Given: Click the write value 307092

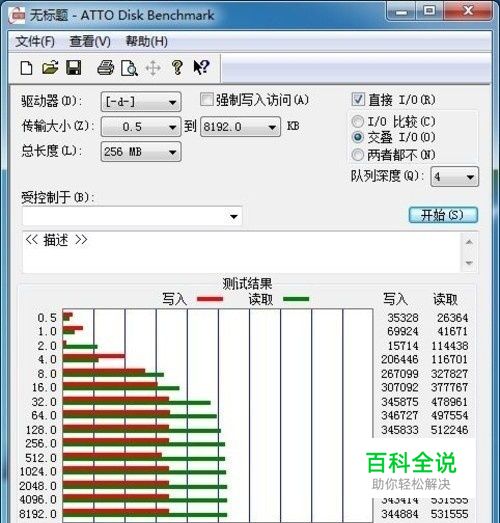Looking at the screenshot, I should click(400, 387).
